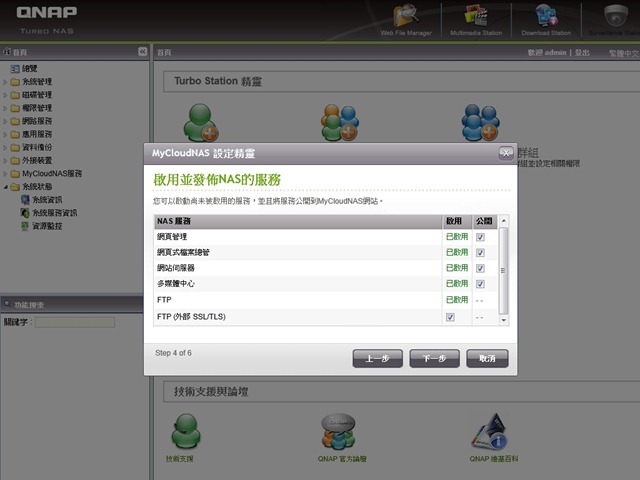640x480 pixels.
Task: Collapse the left sidebar panel
Action: pos(142,51)
